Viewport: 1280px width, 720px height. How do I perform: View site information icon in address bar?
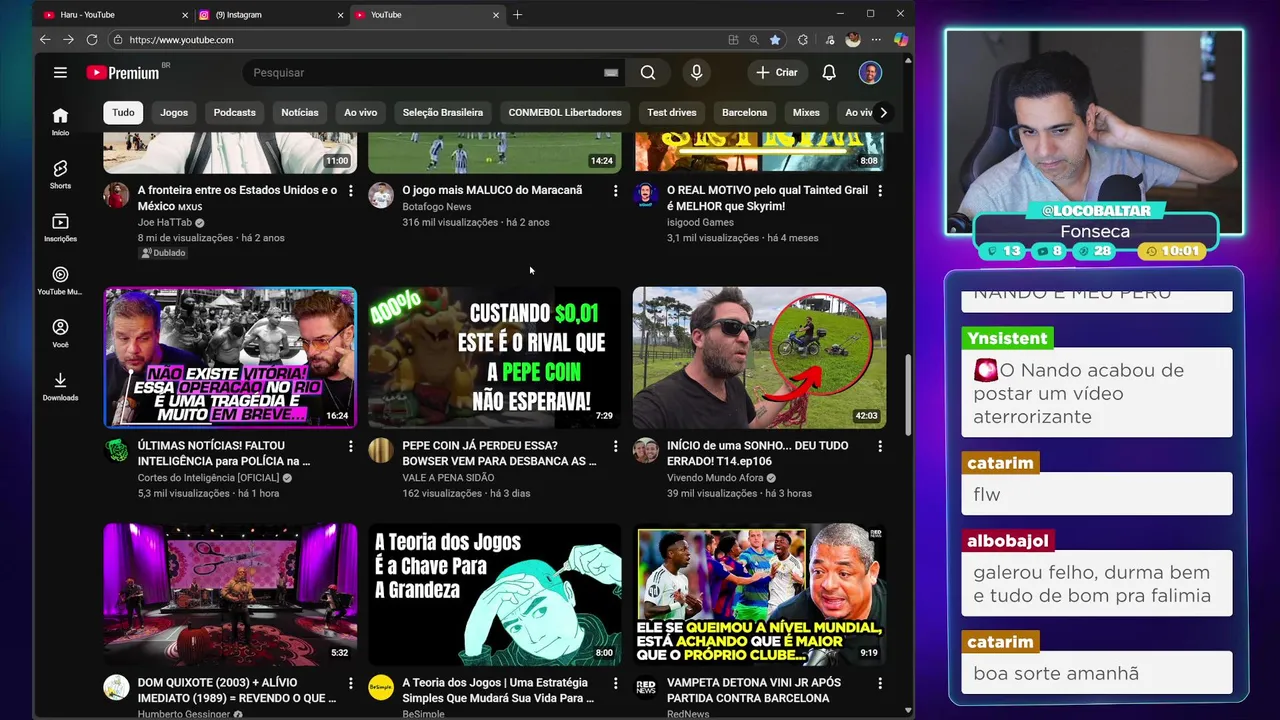pos(118,40)
